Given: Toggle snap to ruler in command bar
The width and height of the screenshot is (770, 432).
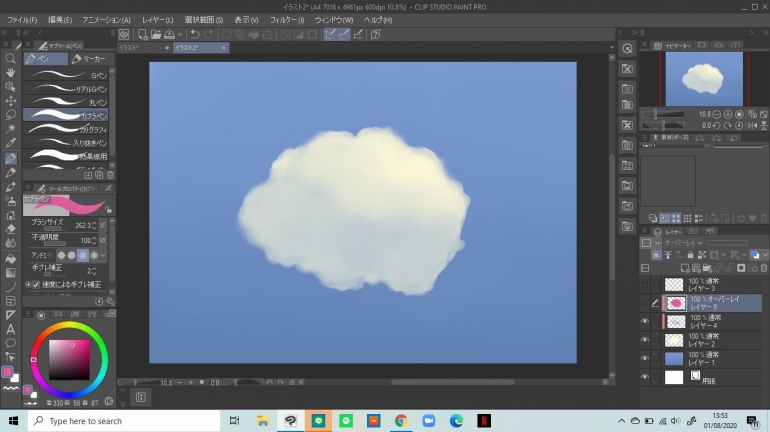Looking at the screenshot, I should 330,34.
